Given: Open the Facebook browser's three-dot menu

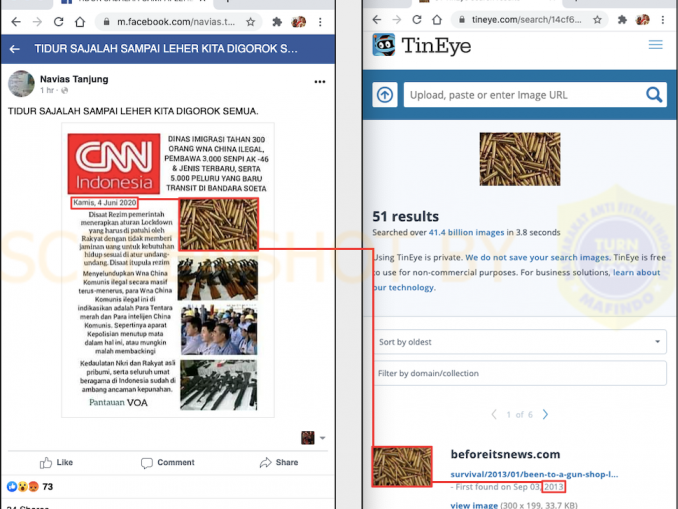Looking at the screenshot, I should 320,22.
